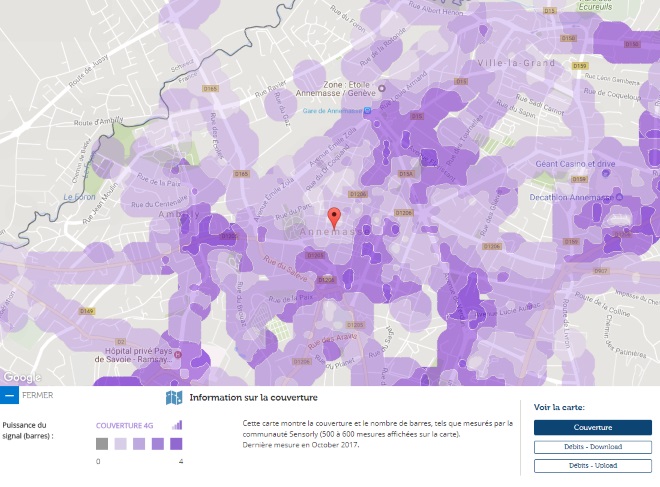Click the Puissance du signal (barres) label

(28, 431)
